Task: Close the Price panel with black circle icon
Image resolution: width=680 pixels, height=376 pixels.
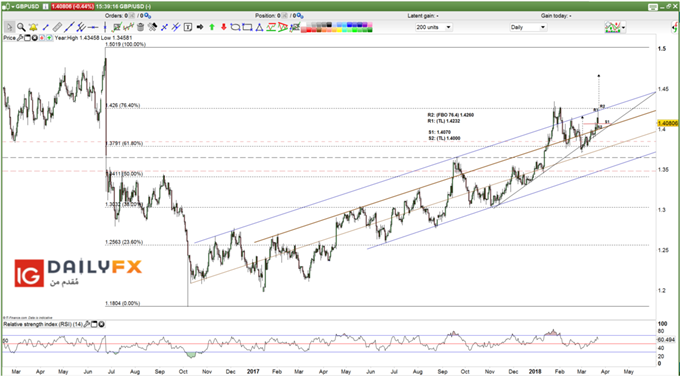Action: click(35, 38)
